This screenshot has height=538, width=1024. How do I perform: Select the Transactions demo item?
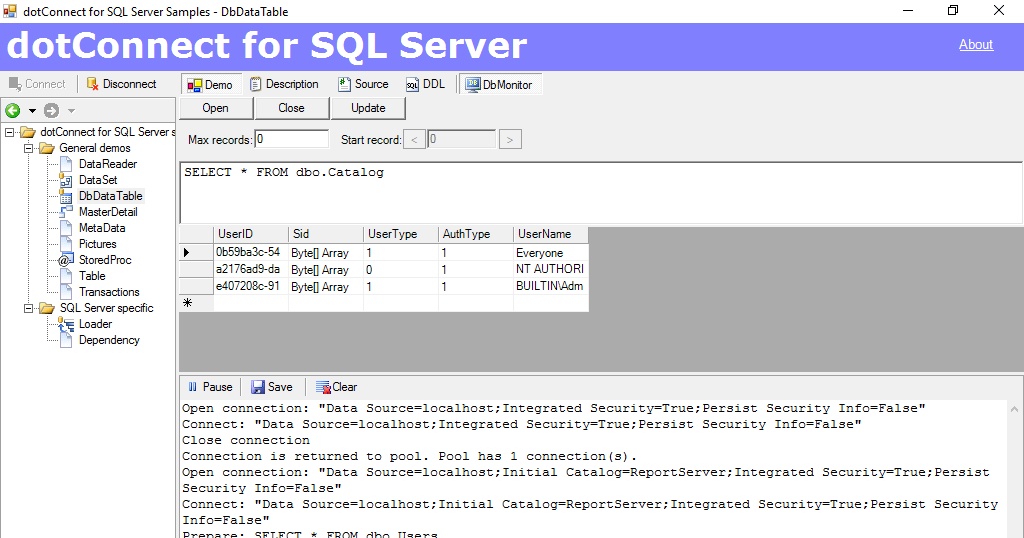point(109,292)
